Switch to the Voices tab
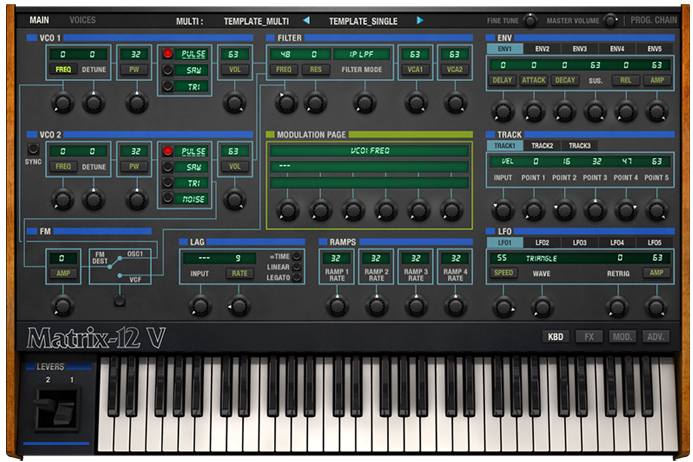The image size is (693, 462). point(82,20)
